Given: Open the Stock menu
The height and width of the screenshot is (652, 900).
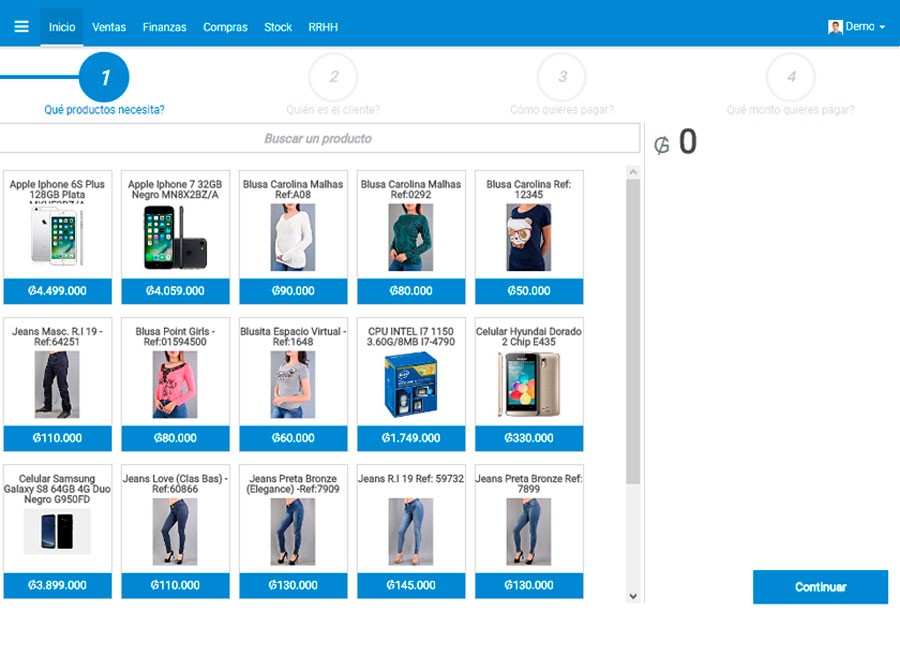Looking at the screenshot, I should [278, 27].
